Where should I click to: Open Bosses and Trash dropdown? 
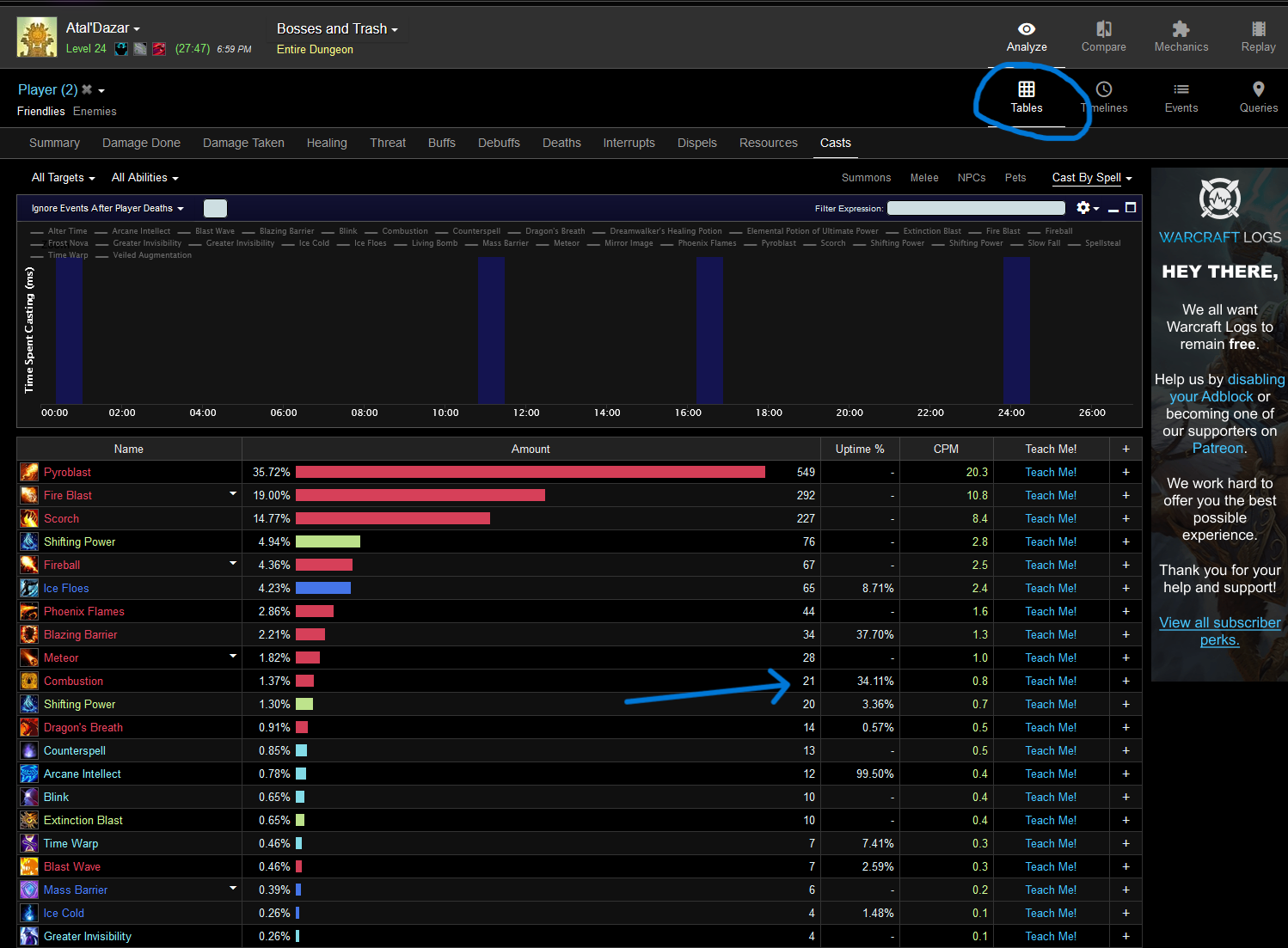[337, 28]
